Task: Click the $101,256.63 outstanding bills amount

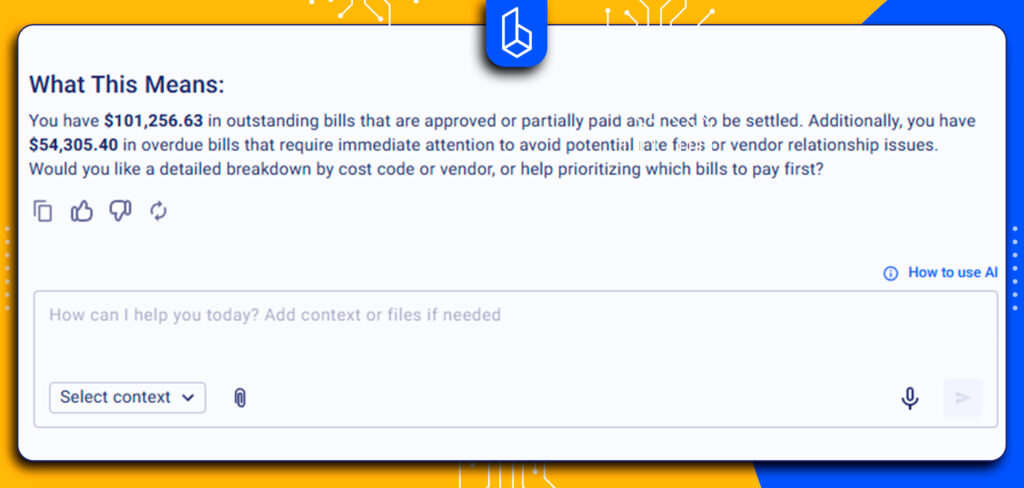Action: tap(153, 121)
